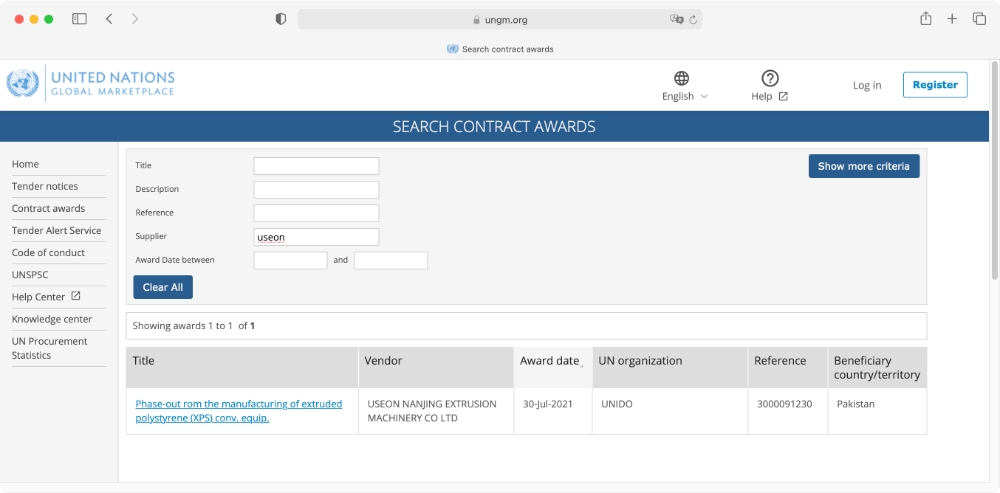Screen dimensions: 1000x493
Task: Click the Title input field
Action: 316,166
